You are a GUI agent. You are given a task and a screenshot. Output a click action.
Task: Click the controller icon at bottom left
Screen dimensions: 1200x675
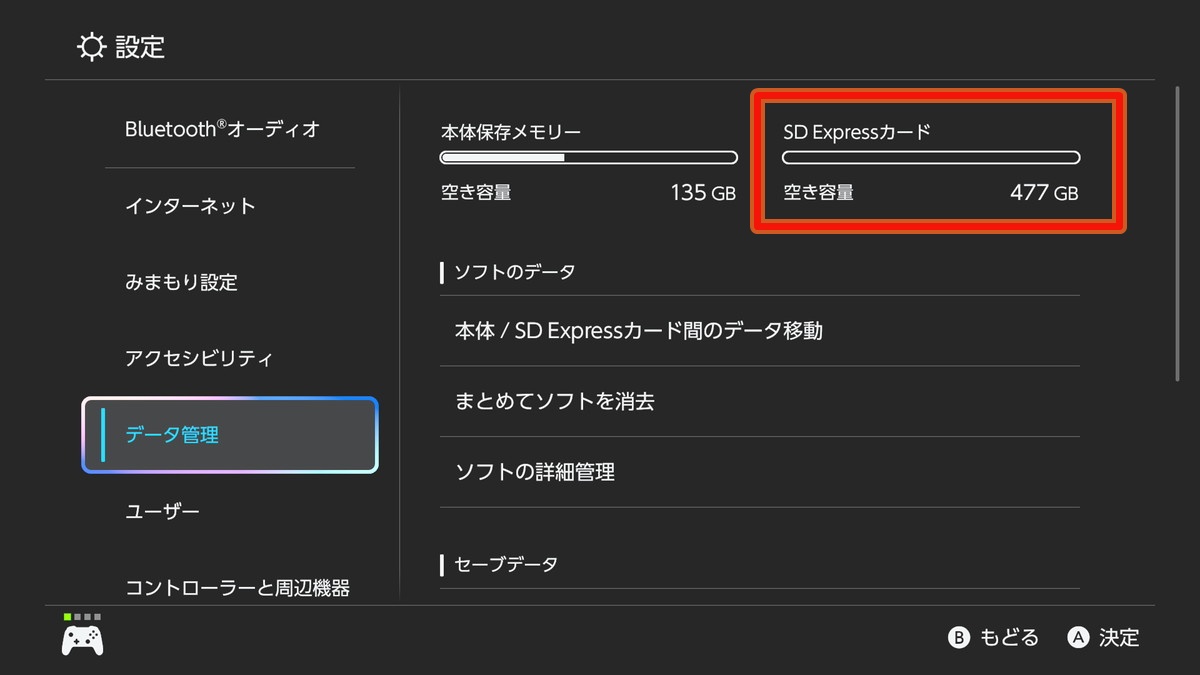[82, 640]
